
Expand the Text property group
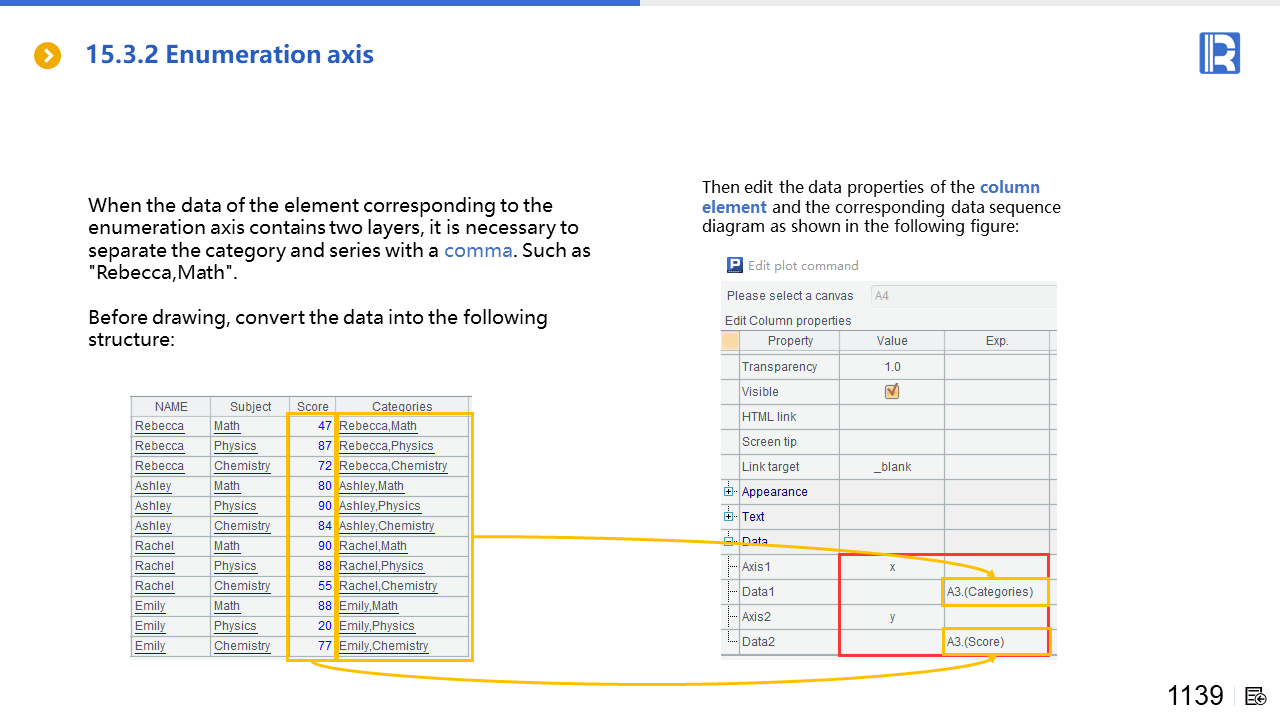(x=730, y=517)
